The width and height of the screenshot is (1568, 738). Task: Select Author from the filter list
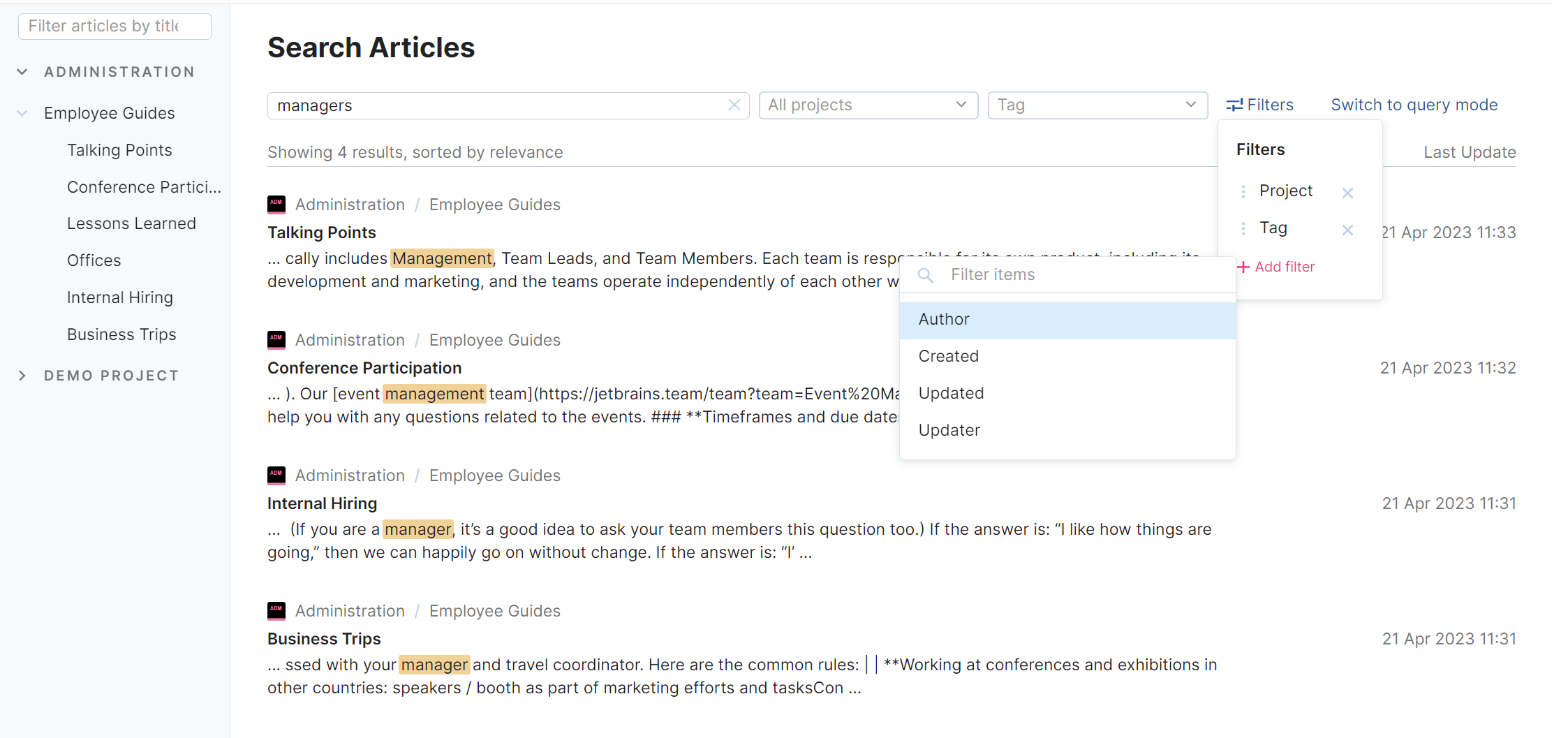coord(945,320)
